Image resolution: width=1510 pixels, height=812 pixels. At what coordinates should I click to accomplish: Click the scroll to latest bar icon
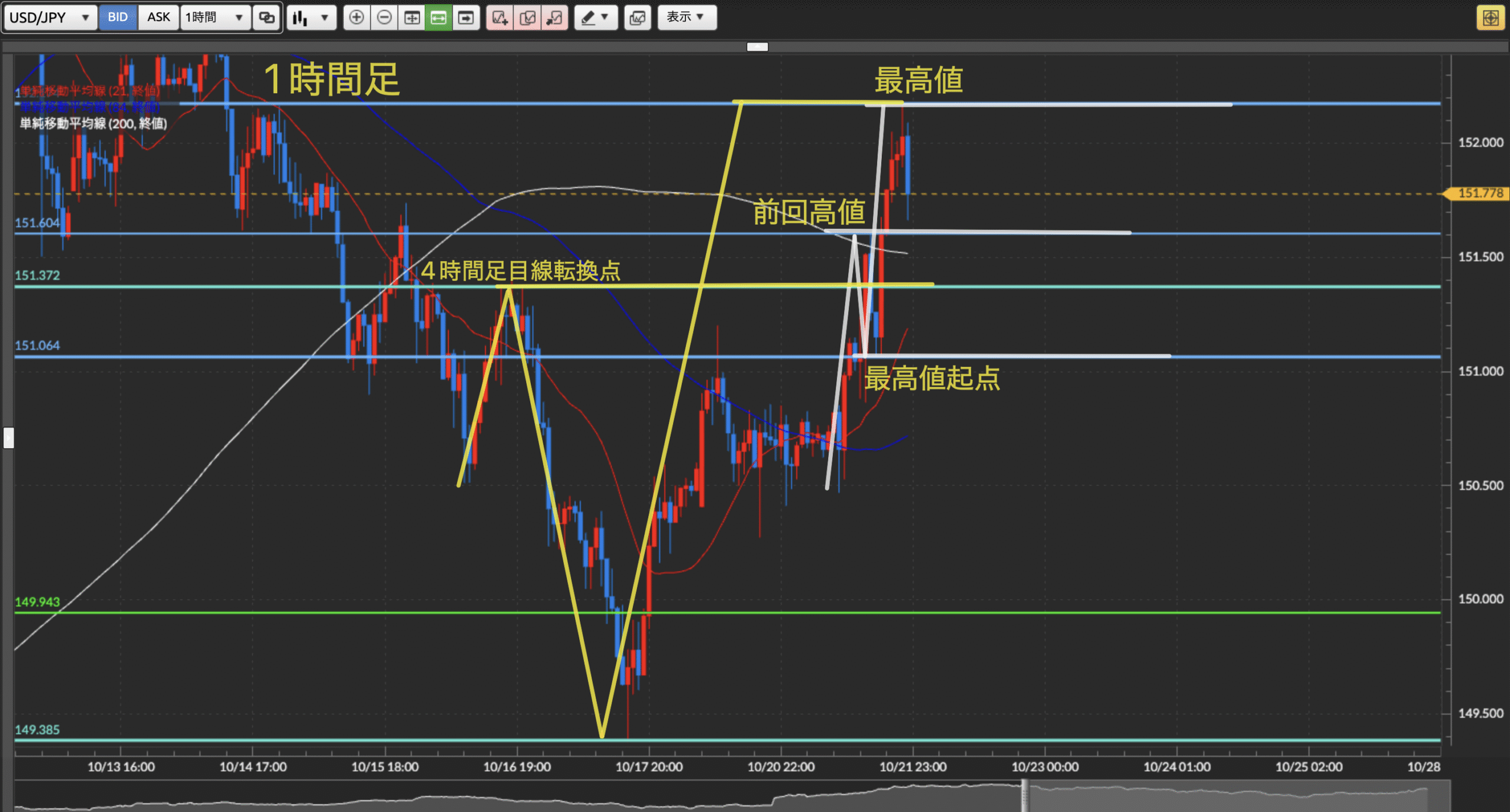click(x=466, y=18)
